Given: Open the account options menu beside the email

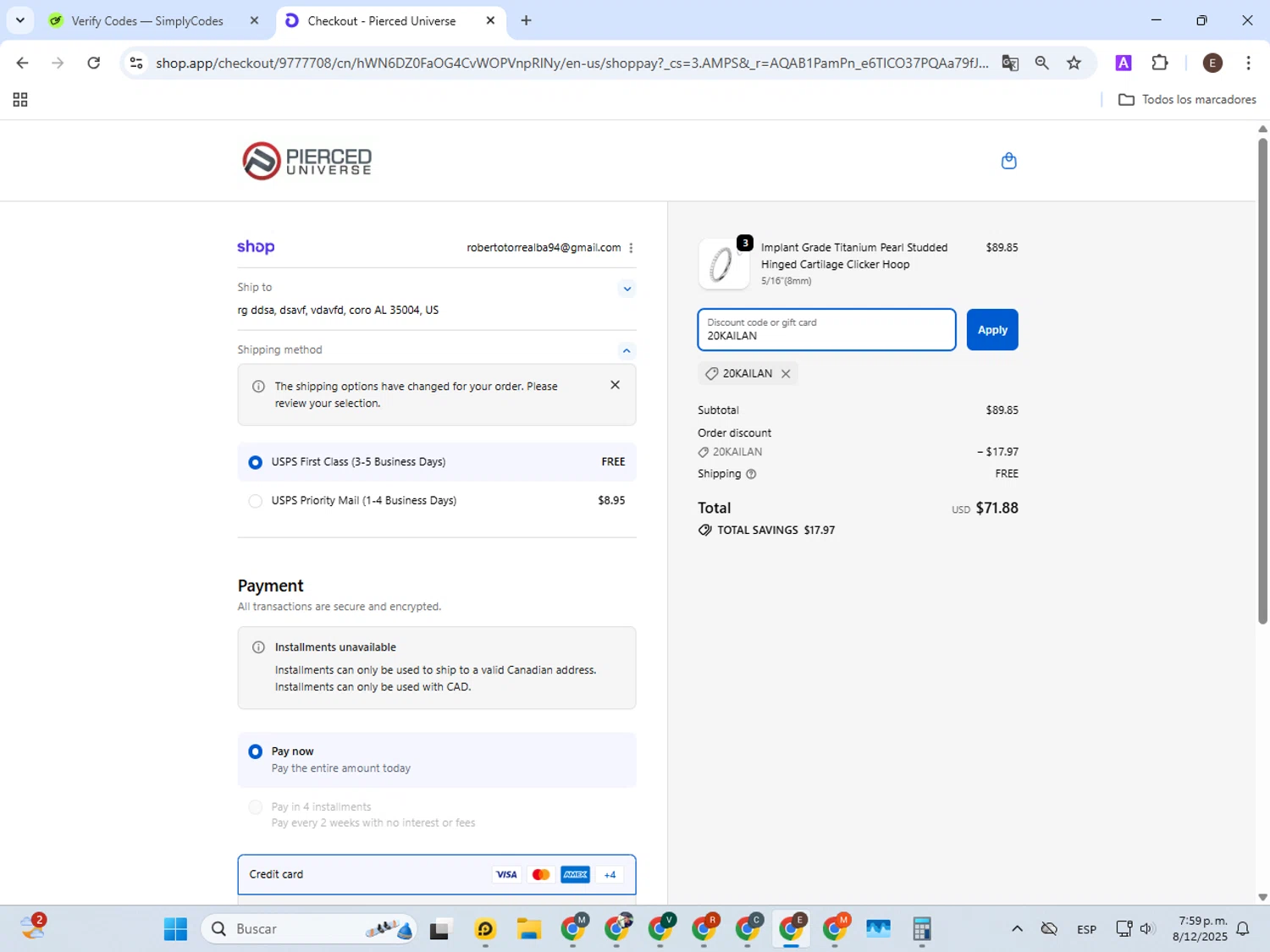Looking at the screenshot, I should [x=631, y=248].
